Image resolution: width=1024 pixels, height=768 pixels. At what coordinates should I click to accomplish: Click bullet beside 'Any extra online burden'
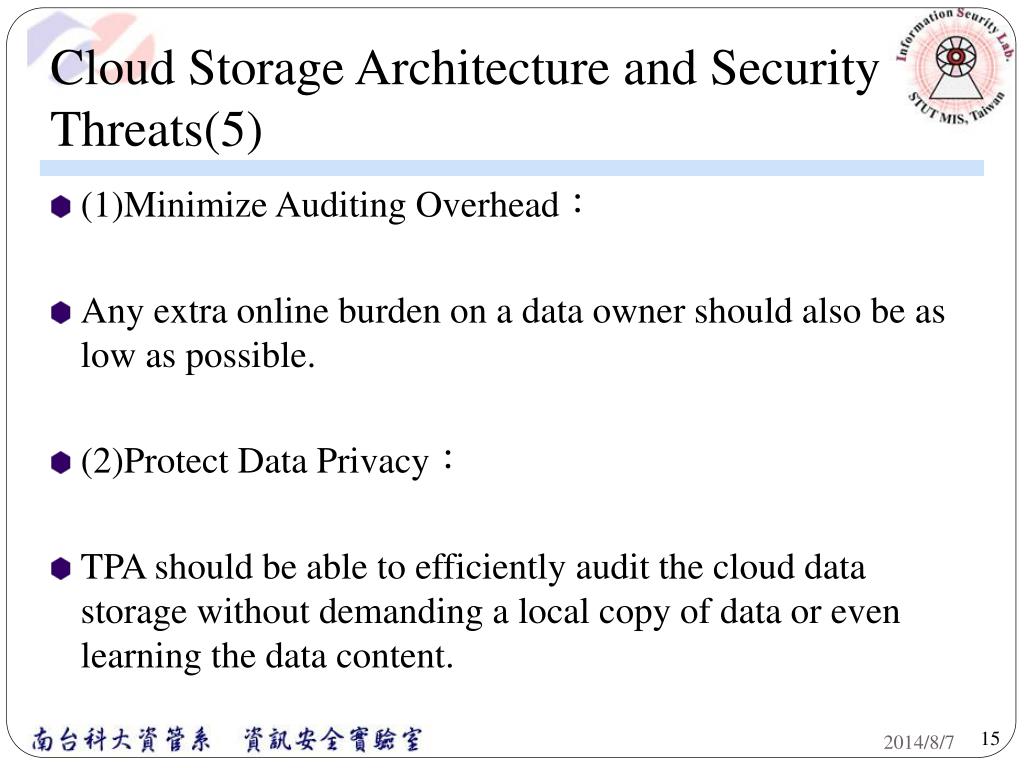point(60,312)
